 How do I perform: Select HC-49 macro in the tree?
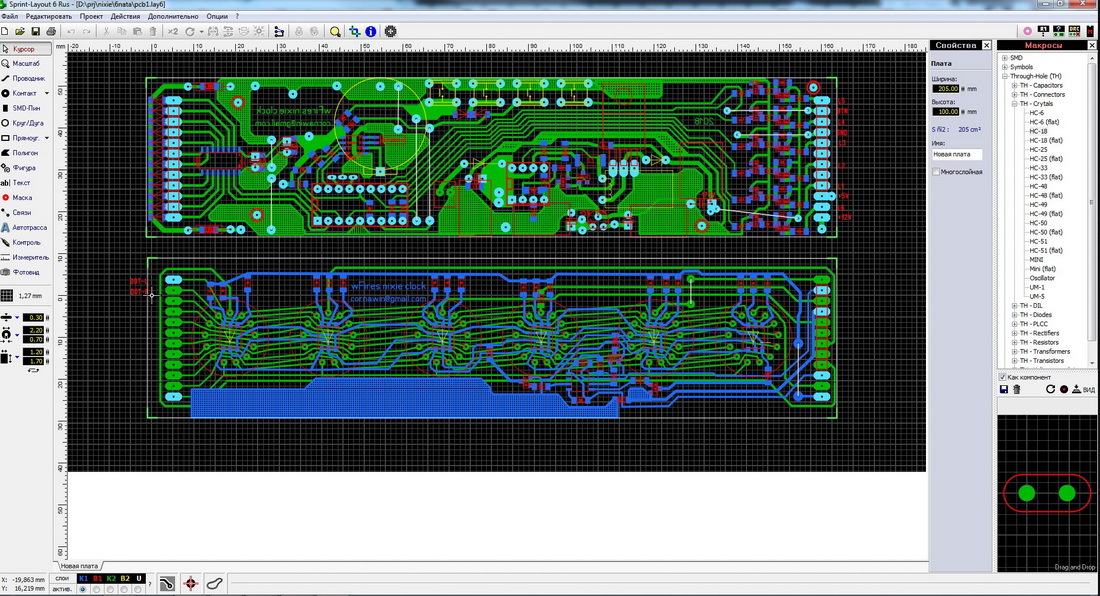click(1038, 205)
